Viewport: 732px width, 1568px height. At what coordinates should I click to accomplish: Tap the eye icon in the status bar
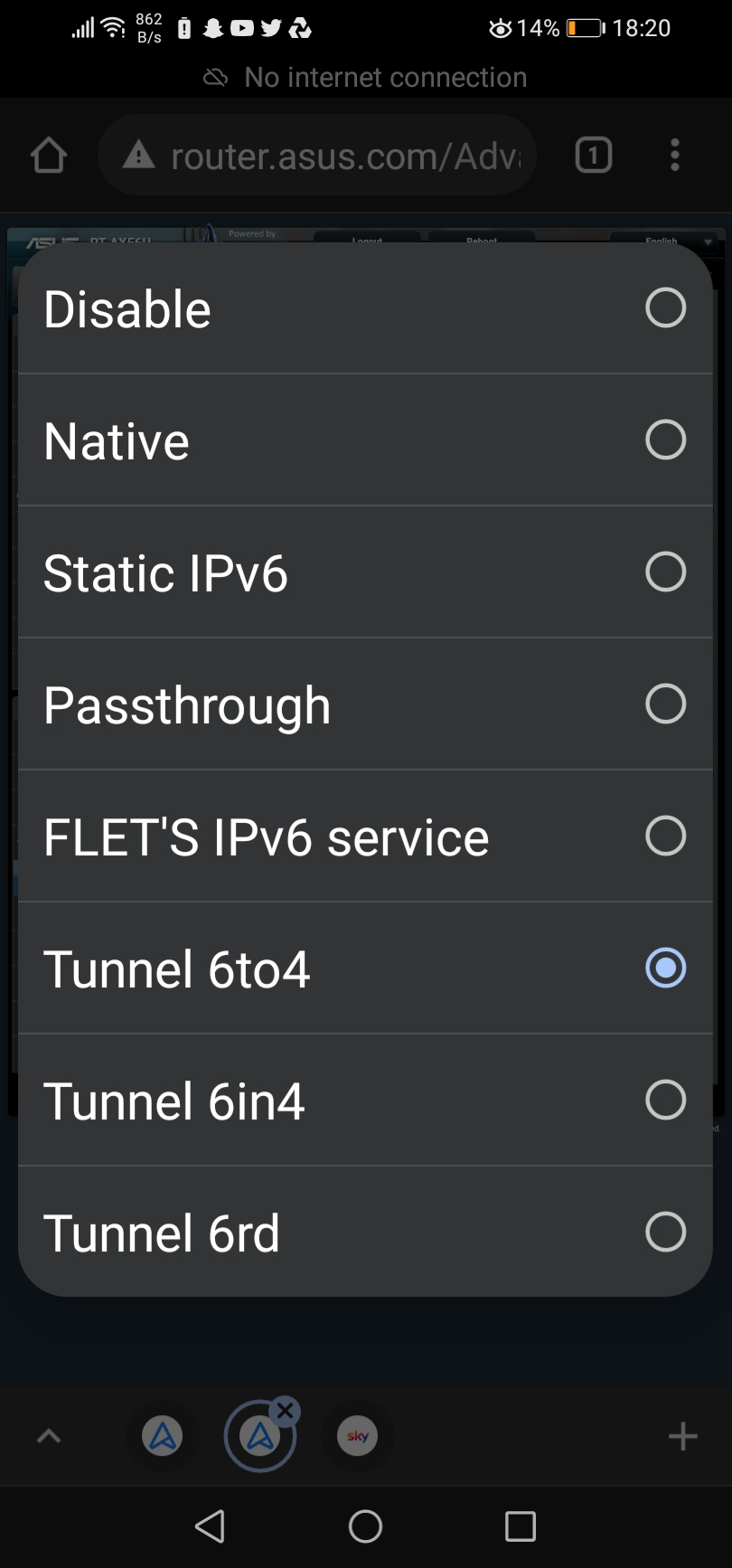point(500,28)
